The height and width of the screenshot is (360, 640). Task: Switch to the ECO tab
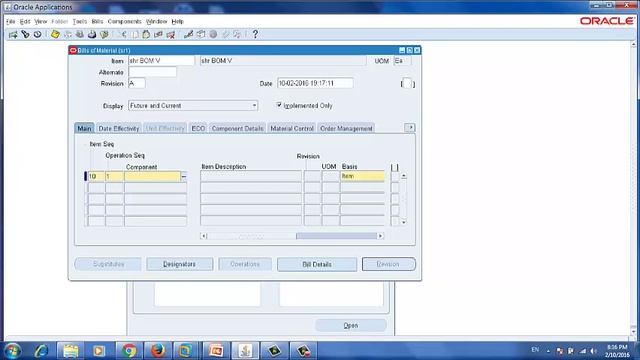[x=198, y=128]
